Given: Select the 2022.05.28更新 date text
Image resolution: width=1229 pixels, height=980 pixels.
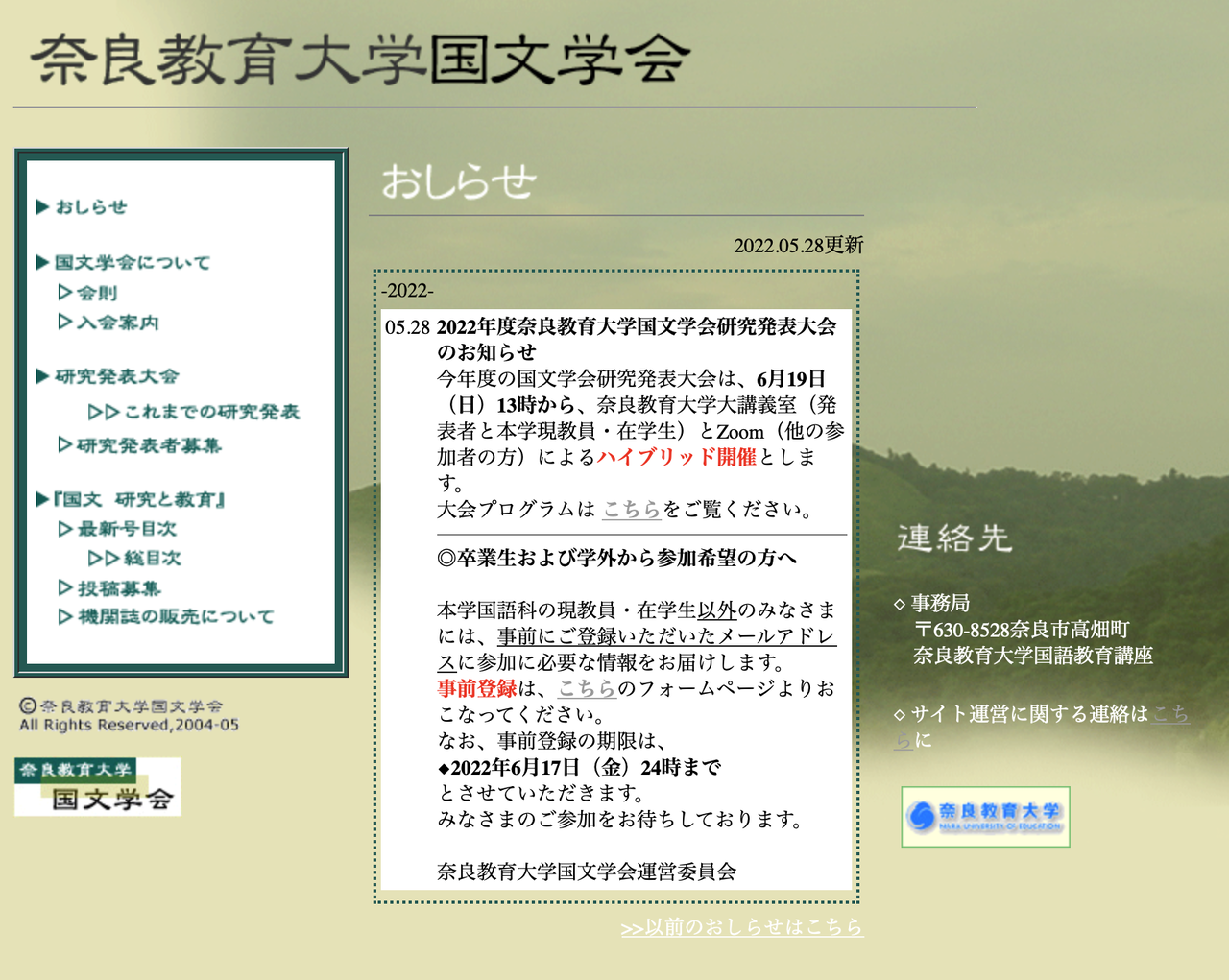Looking at the screenshot, I should pos(799,246).
